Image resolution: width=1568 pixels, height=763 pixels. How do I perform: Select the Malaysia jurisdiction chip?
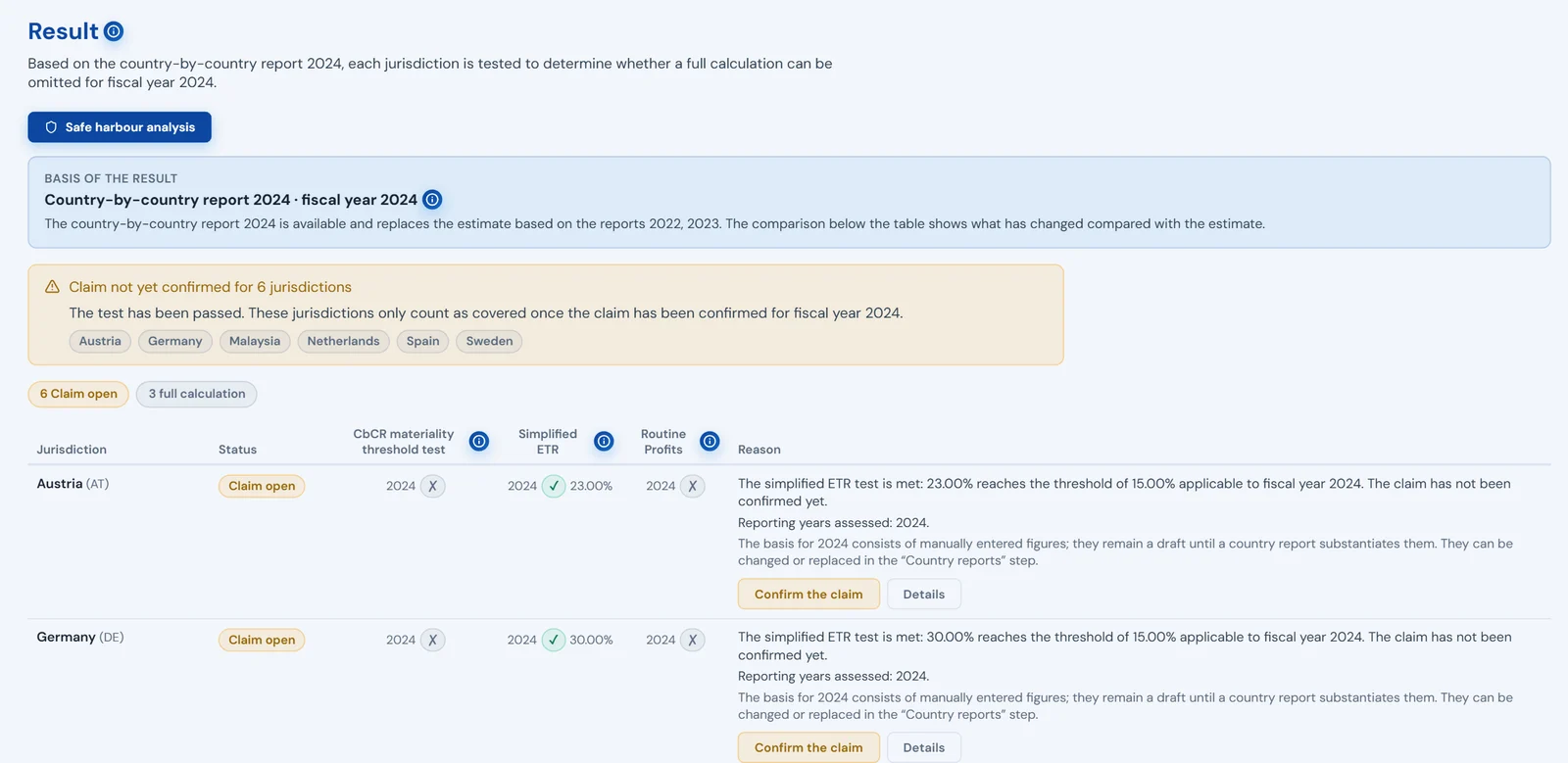255,341
